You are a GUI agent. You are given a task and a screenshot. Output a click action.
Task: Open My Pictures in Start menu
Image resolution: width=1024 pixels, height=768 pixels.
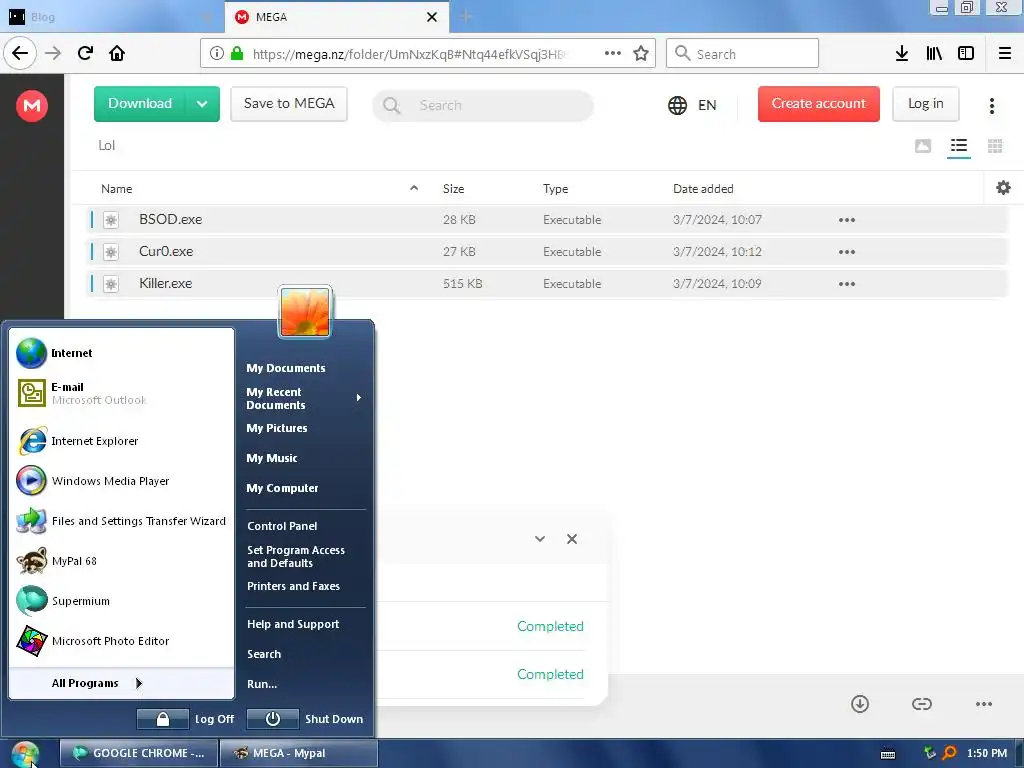pyautogui.click(x=276, y=428)
